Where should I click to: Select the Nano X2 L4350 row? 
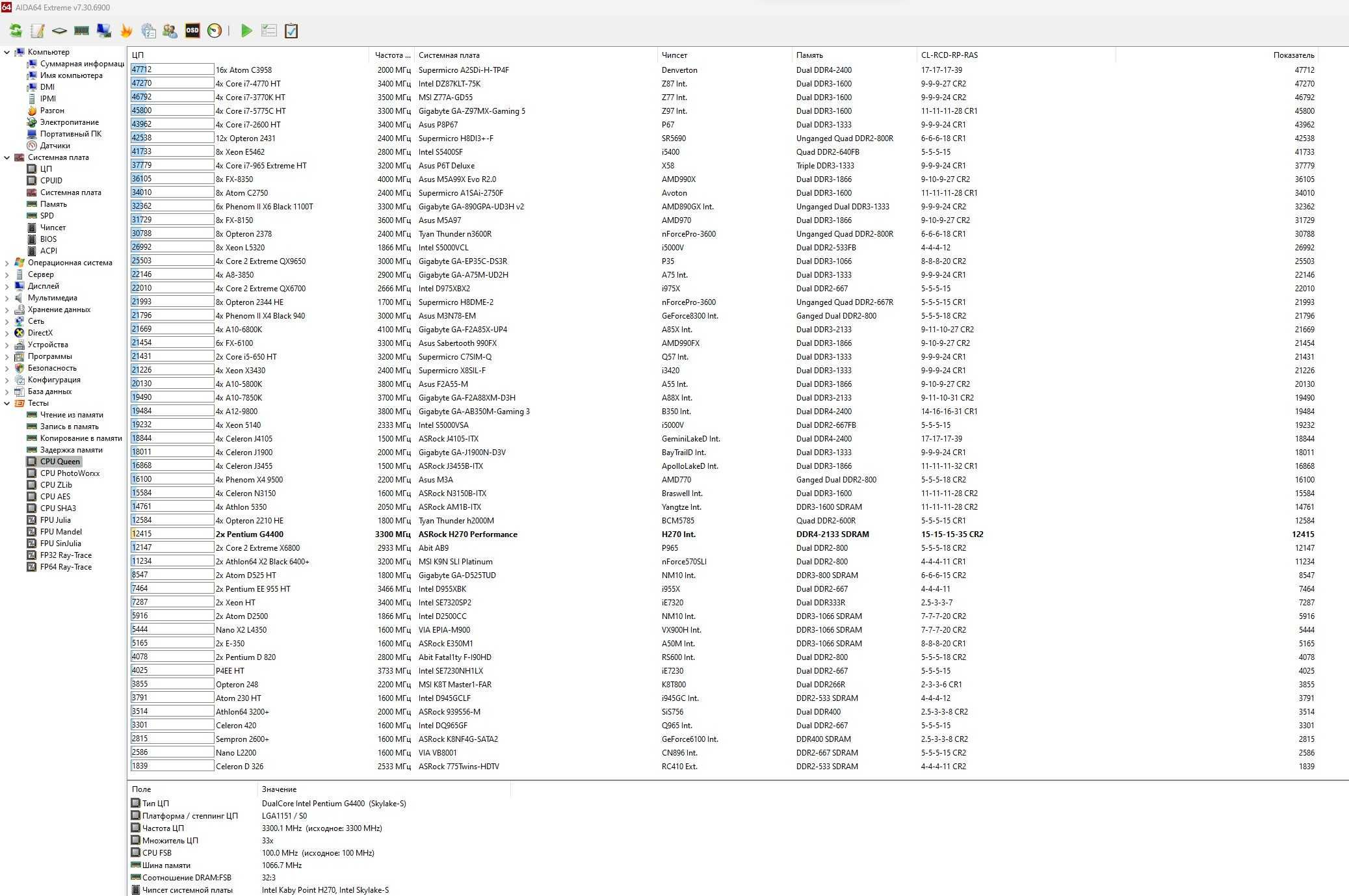pos(723,630)
